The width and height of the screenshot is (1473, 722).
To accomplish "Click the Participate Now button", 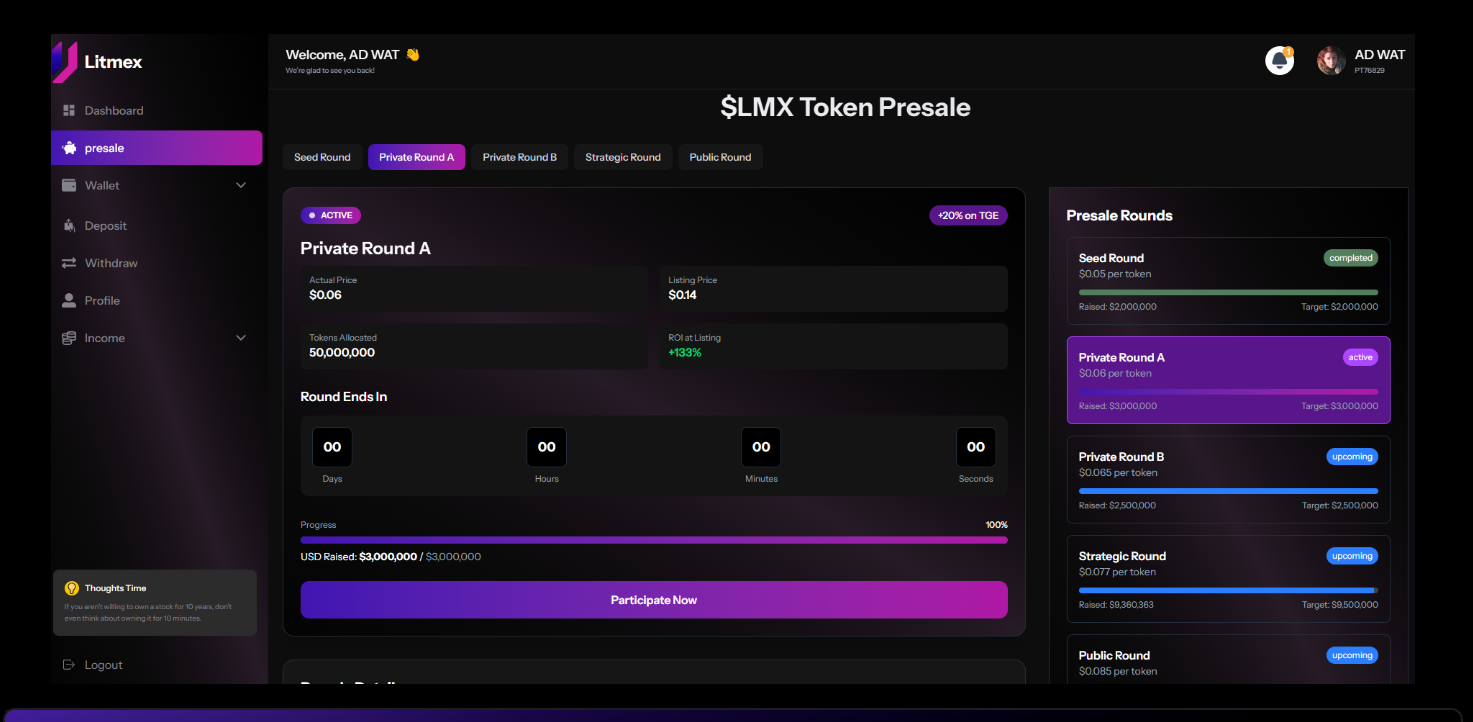I will point(654,600).
